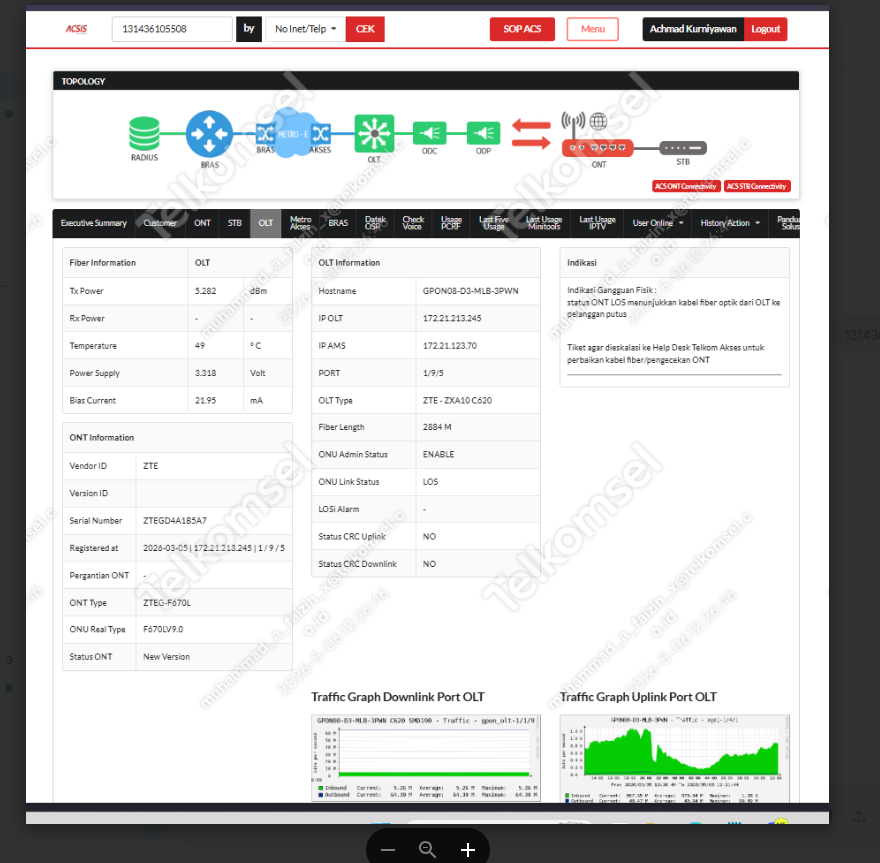The image size is (880, 863).
Task: Click the PORT value 1/9/5
Action: 433,373
